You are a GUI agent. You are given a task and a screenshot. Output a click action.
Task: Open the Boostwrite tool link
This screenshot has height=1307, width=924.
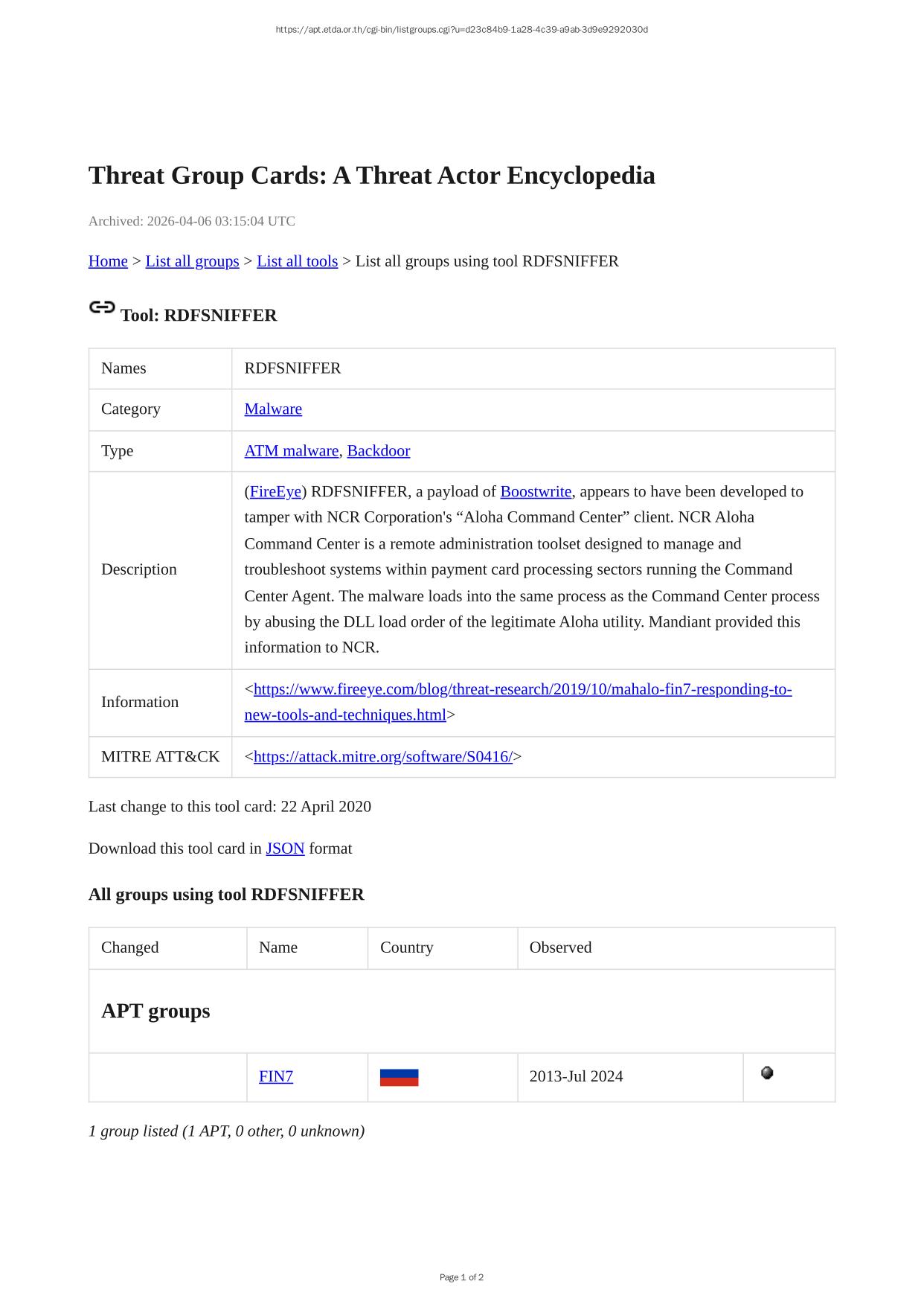coord(536,492)
